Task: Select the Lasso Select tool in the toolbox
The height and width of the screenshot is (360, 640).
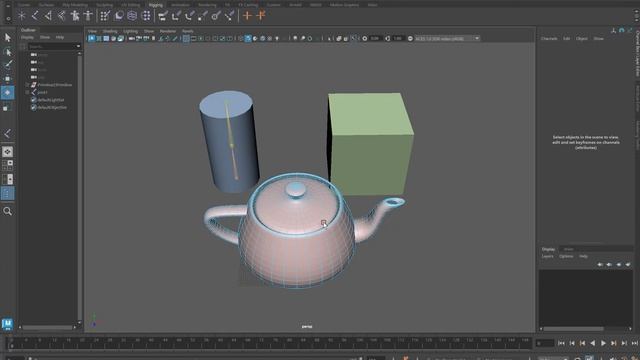Action: [7, 51]
